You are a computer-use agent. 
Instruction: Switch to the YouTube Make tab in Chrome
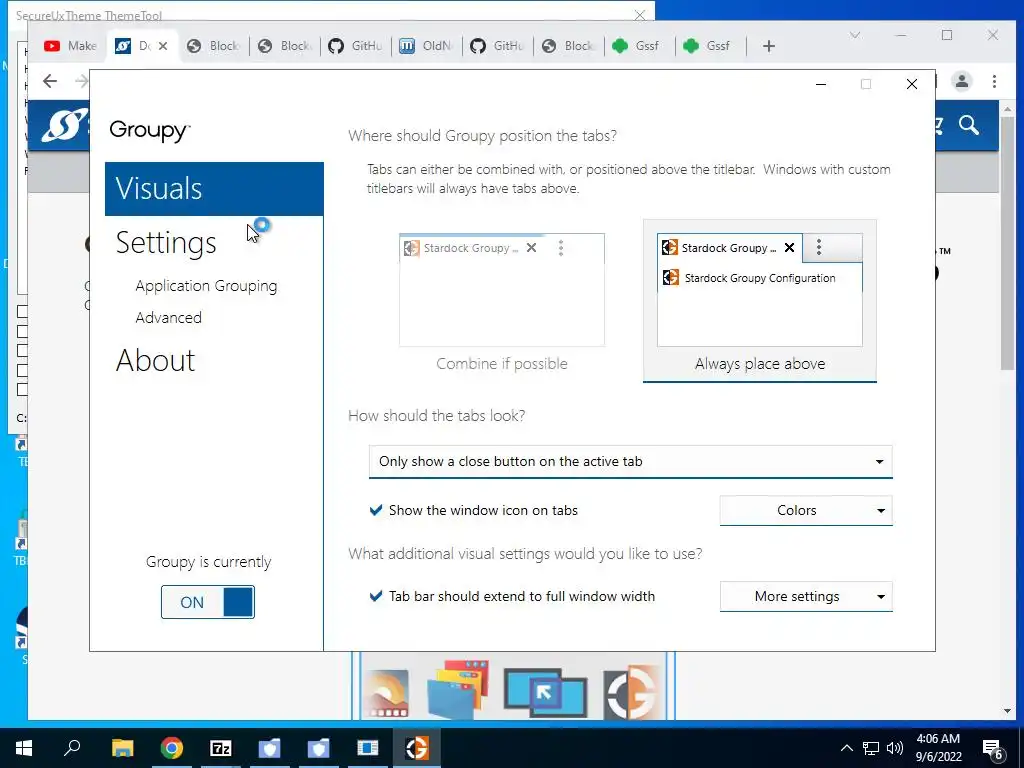tap(71, 46)
